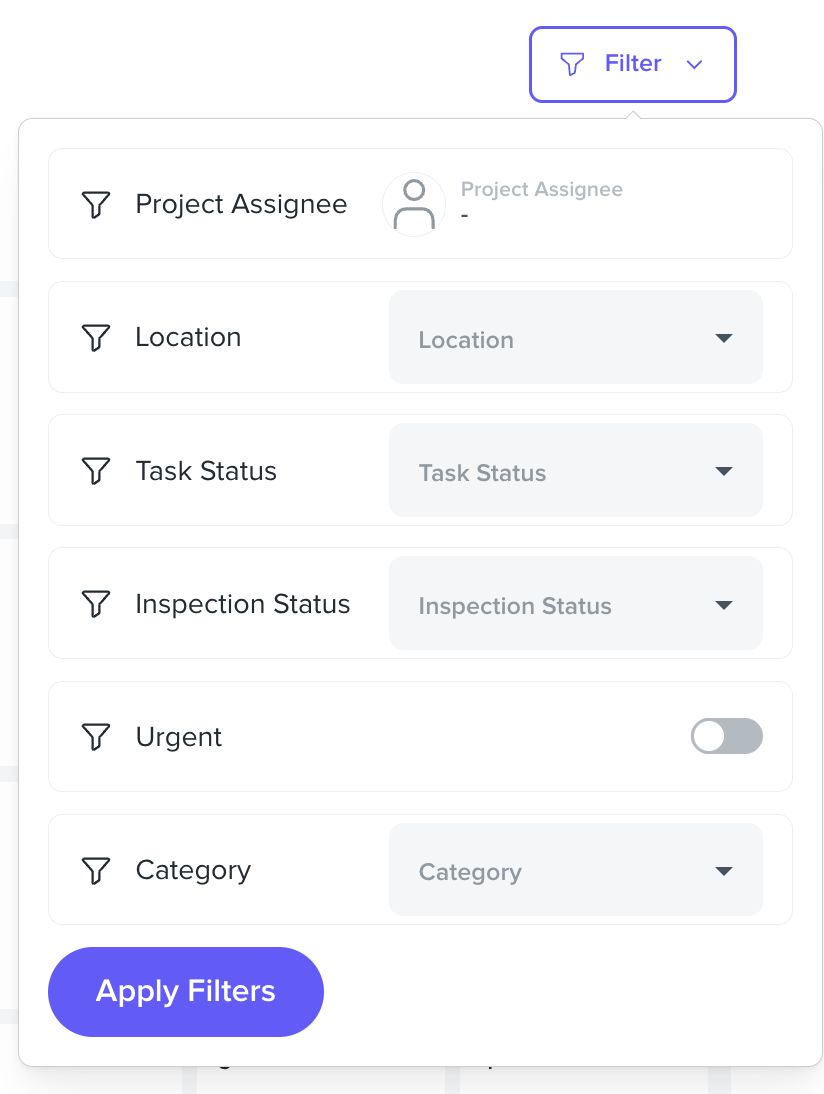Image resolution: width=824 pixels, height=1094 pixels.
Task: Click the Apply Filters button
Action: tap(186, 991)
